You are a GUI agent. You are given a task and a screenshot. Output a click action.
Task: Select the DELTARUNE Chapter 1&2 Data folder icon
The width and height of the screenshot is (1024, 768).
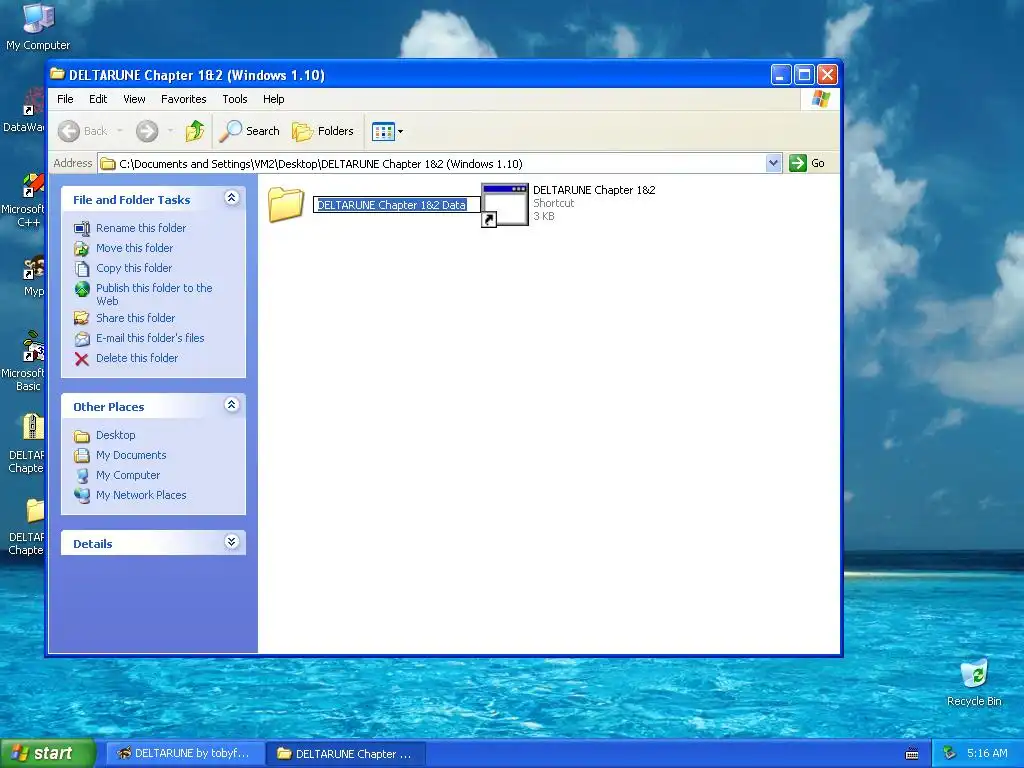tap(286, 204)
